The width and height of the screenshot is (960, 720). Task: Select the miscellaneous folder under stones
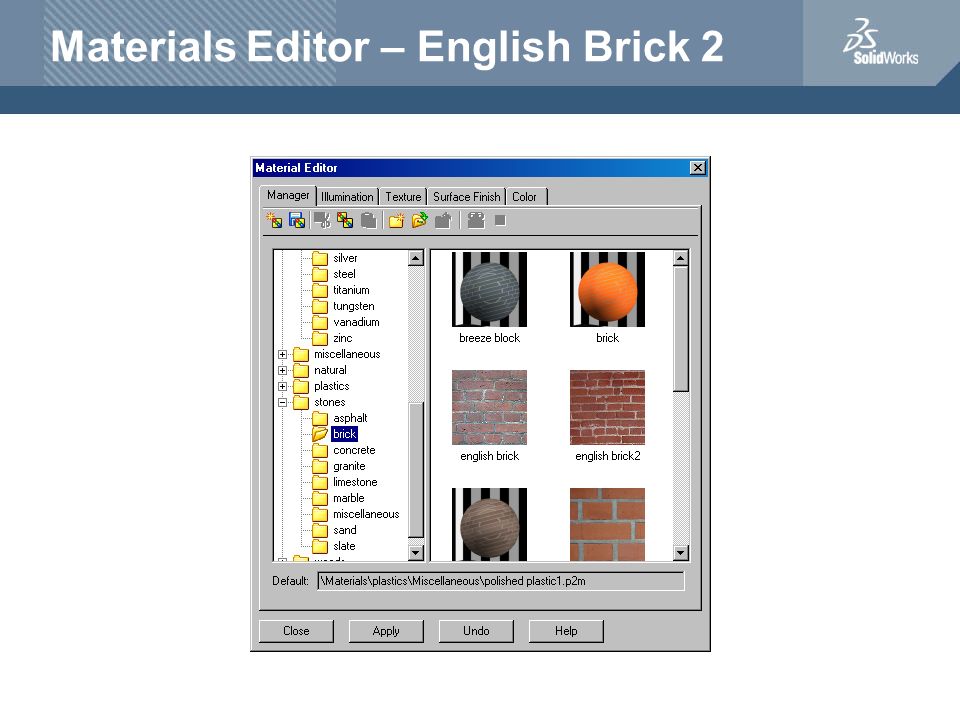click(x=366, y=514)
